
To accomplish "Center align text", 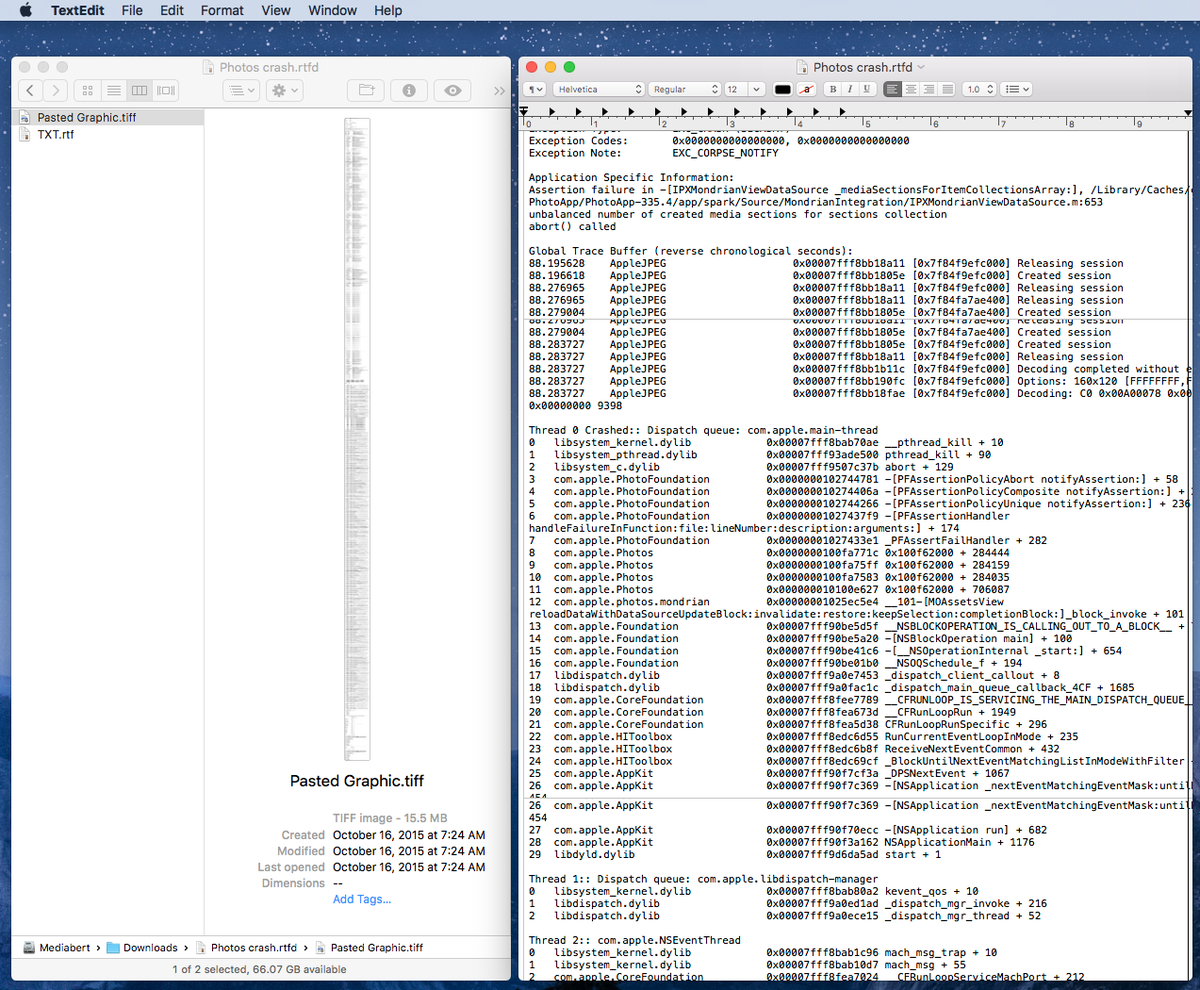I will point(910,89).
